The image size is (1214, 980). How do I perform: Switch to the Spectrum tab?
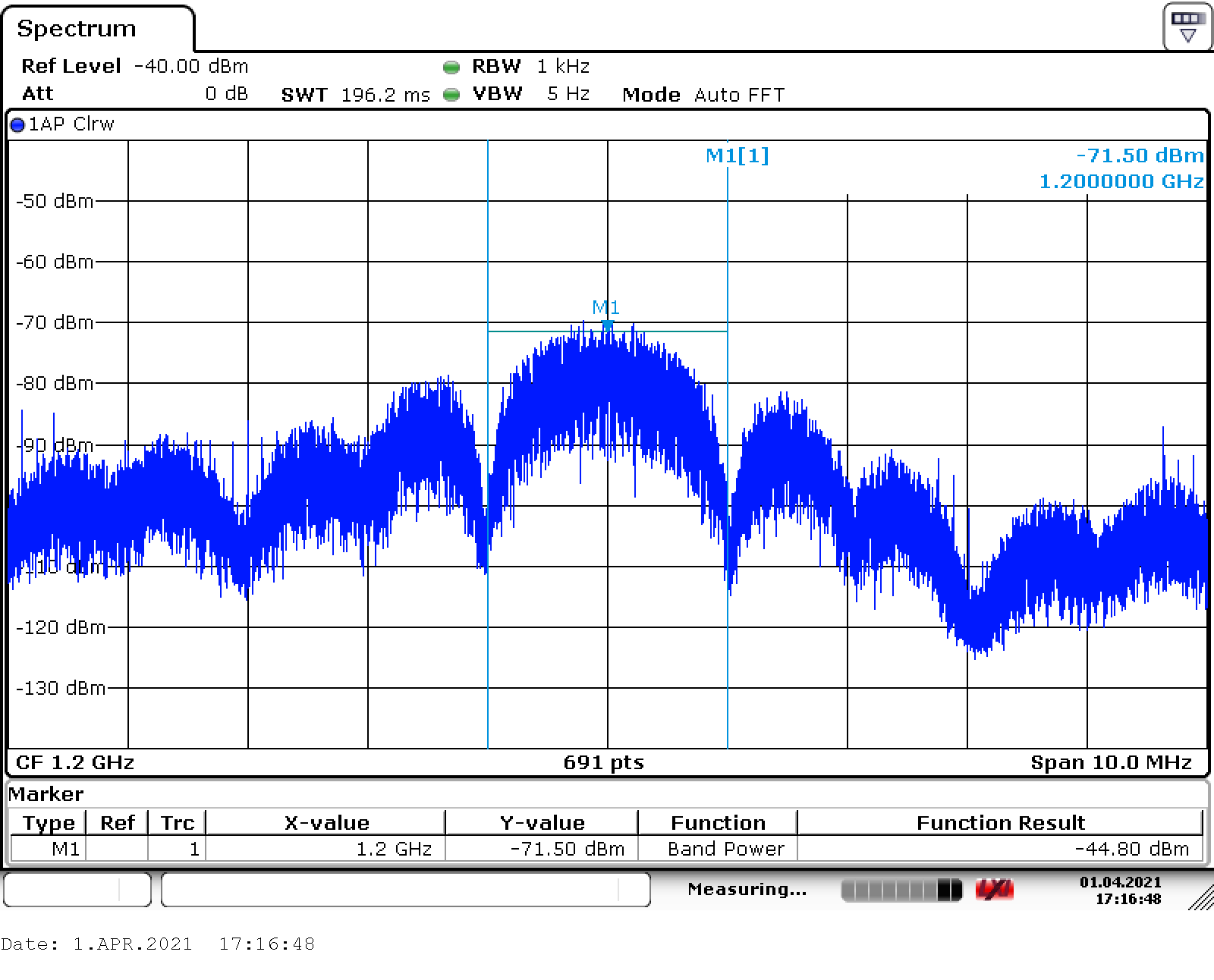pos(77,29)
